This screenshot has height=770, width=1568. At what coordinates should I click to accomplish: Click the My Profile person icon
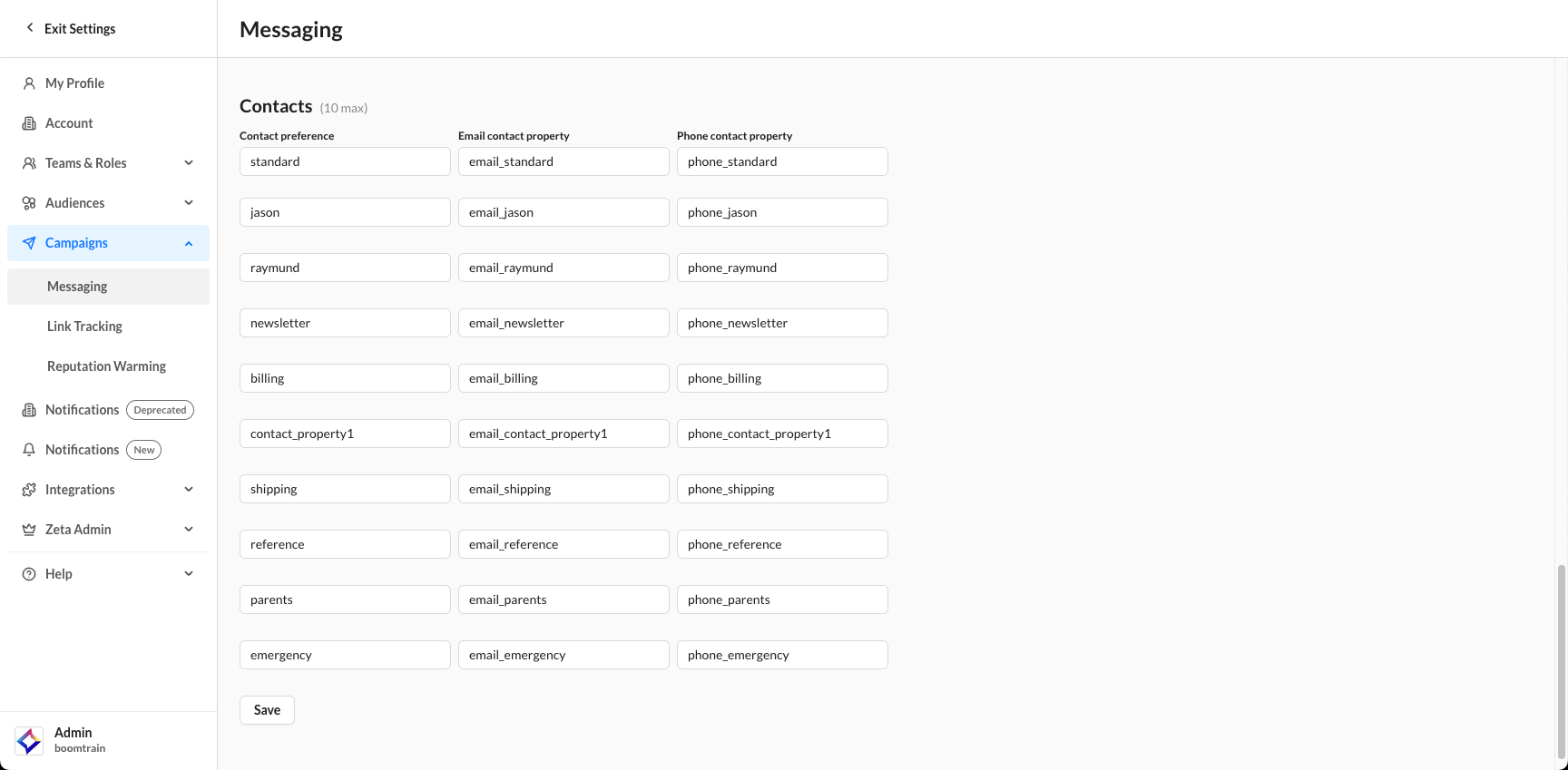tap(29, 83)
